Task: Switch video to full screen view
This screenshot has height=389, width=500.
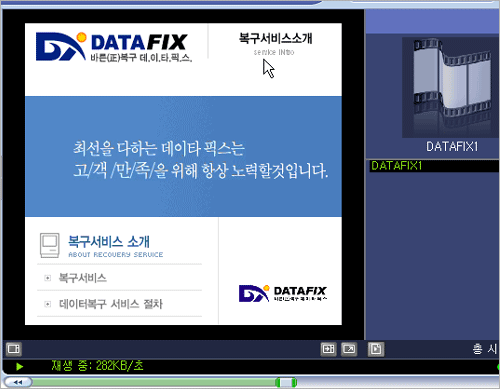Action: pos(349,349)
